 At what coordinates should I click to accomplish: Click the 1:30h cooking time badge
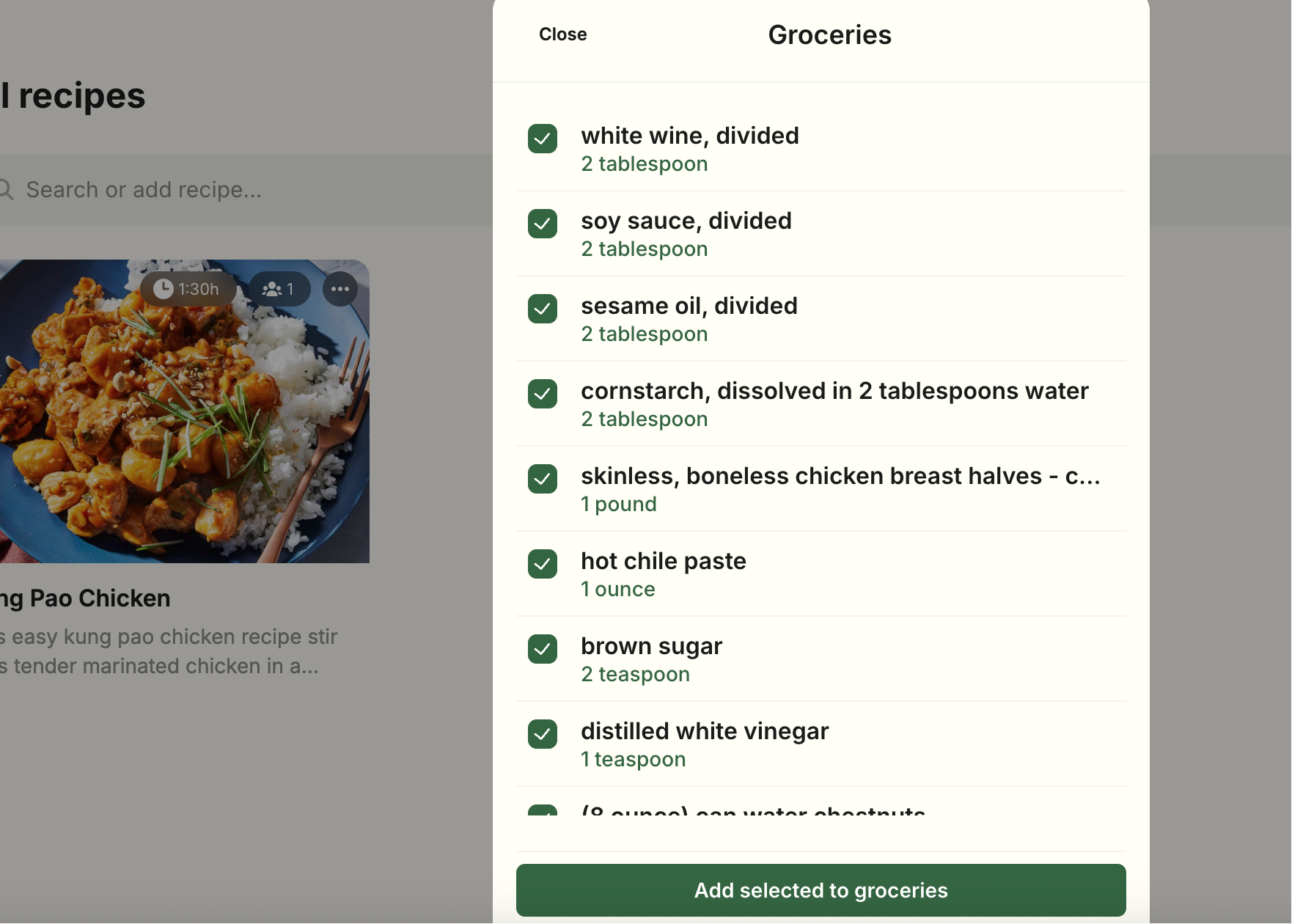pyautogui.click(x=187, y=289)
